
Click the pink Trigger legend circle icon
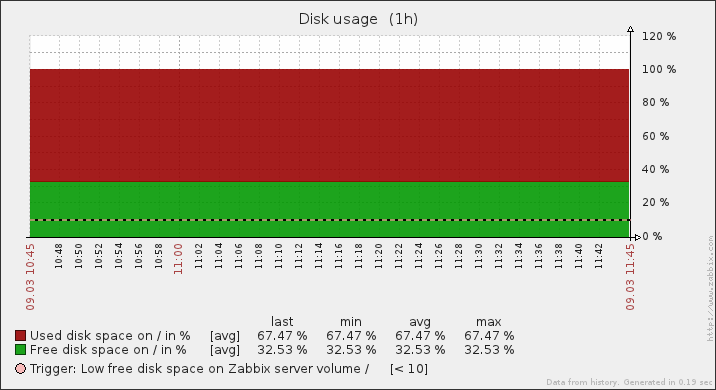[21, 369]
